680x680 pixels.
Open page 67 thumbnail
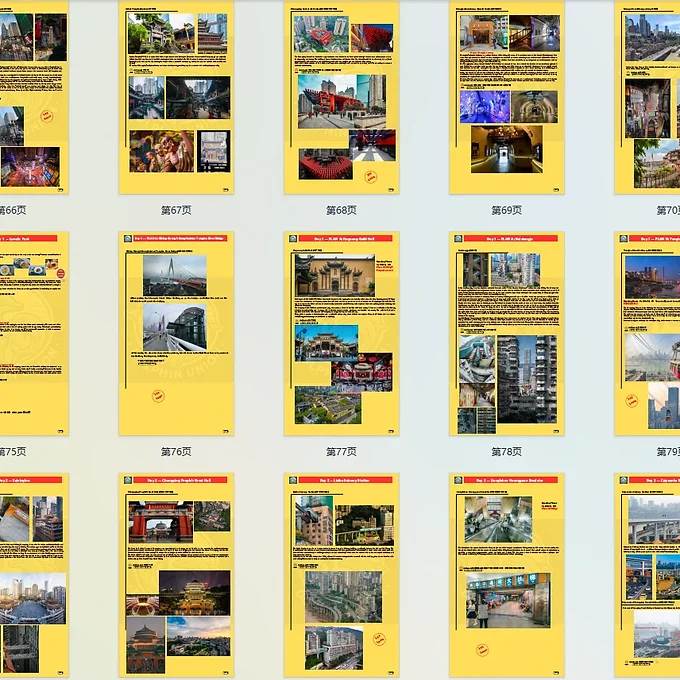click(x=176, y=97)
